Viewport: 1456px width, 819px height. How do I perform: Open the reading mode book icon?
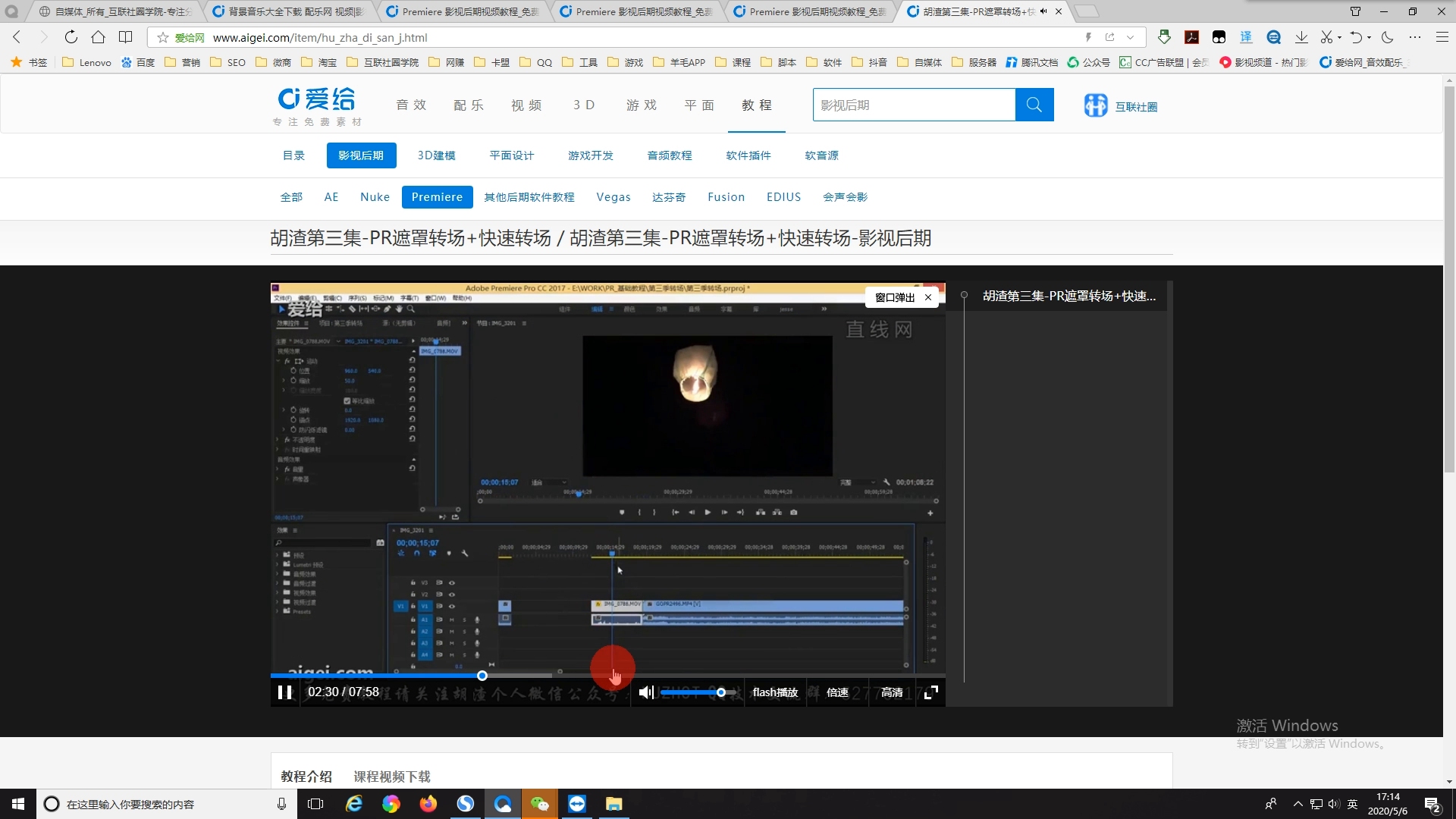tap(126, 37)
